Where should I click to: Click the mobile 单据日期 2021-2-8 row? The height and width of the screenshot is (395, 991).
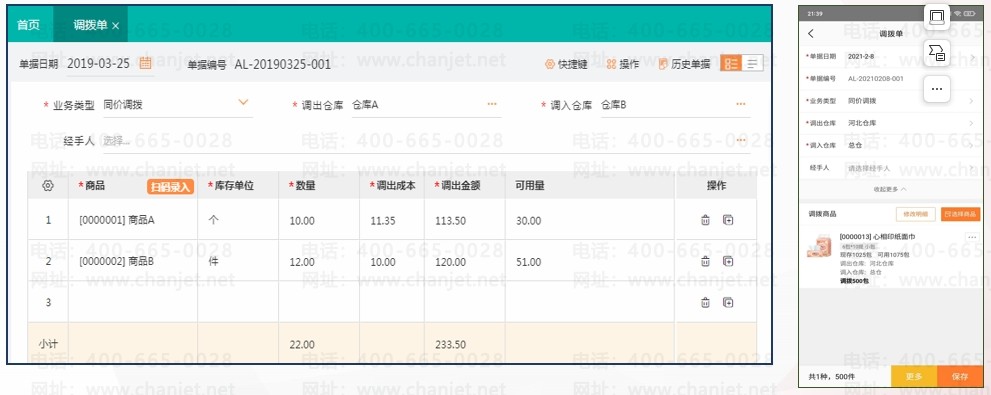coord(891,56)
